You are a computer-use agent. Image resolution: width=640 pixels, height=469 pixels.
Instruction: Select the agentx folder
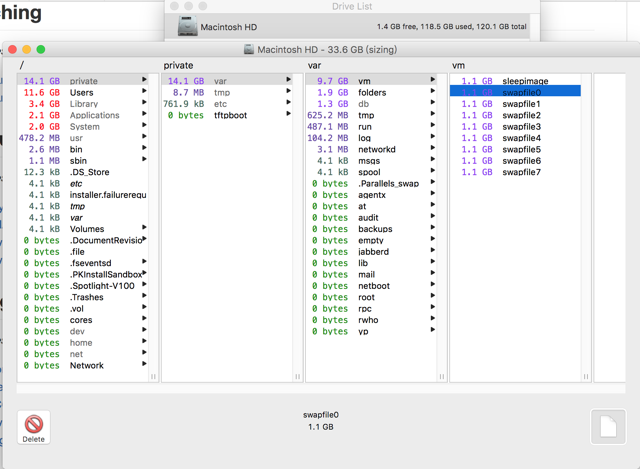(371, 195)
